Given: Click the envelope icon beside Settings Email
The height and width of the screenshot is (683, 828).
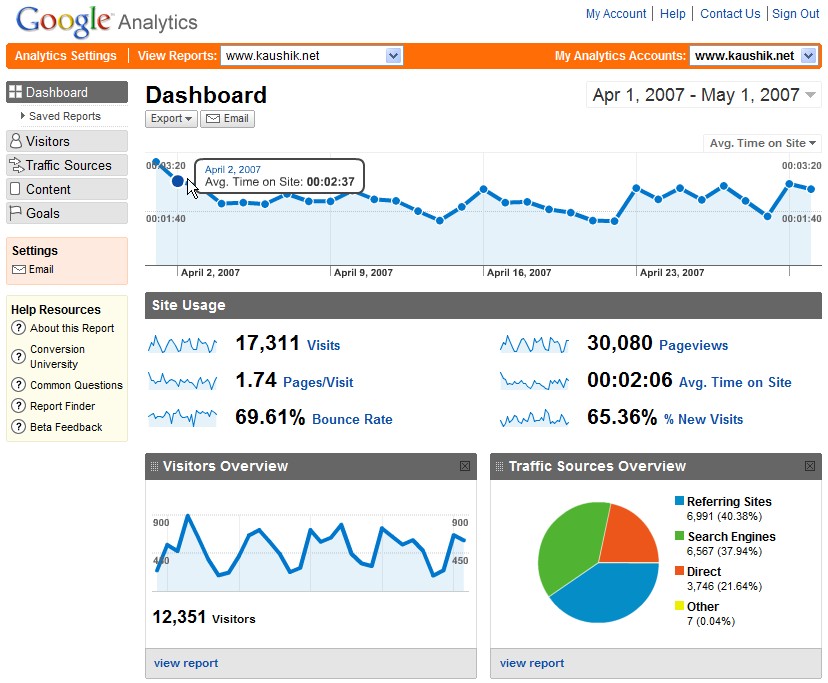Looking at the screenshot, I should (19, 270).
